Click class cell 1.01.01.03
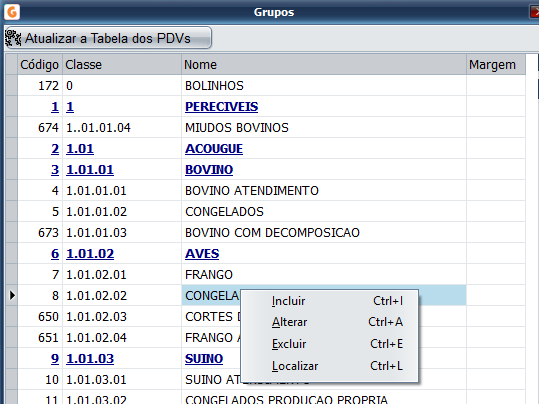 coord(122,232)
